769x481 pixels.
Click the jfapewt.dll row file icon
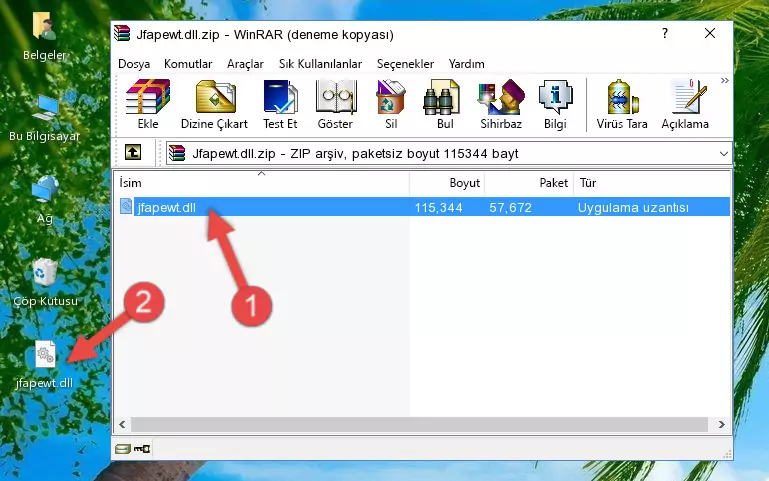click(x=126, y=206)
